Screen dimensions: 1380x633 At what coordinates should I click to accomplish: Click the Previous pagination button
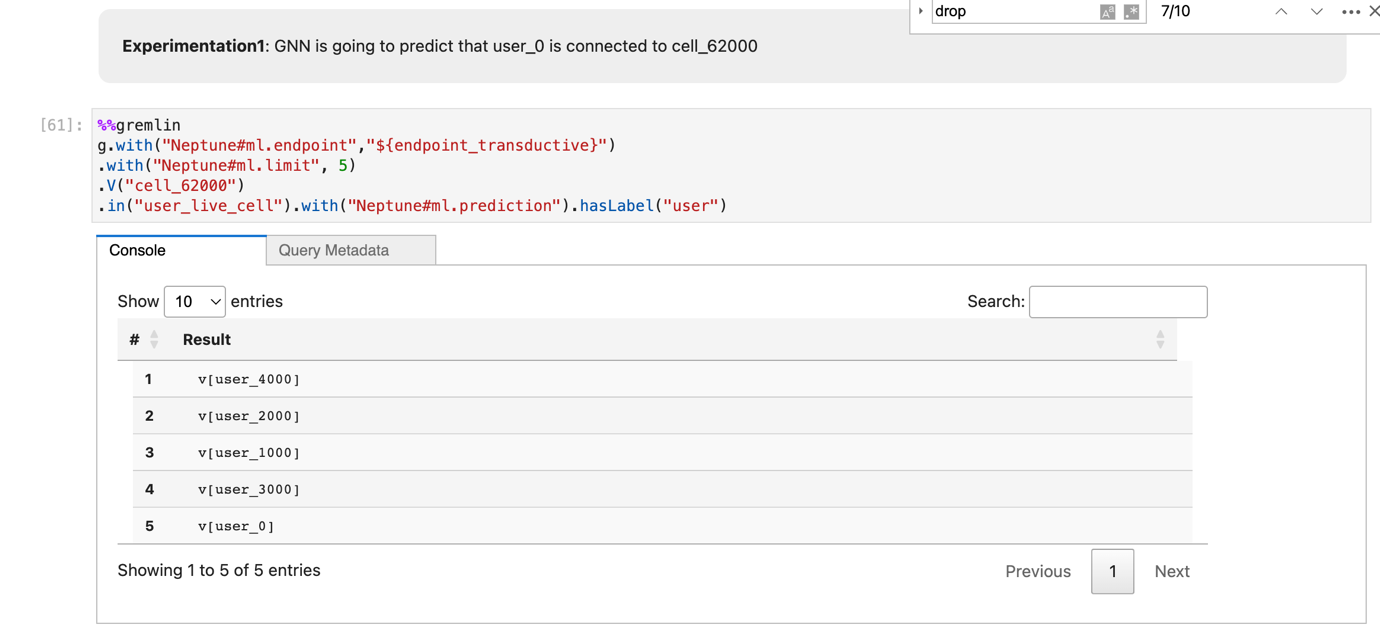pos(1037,571)
